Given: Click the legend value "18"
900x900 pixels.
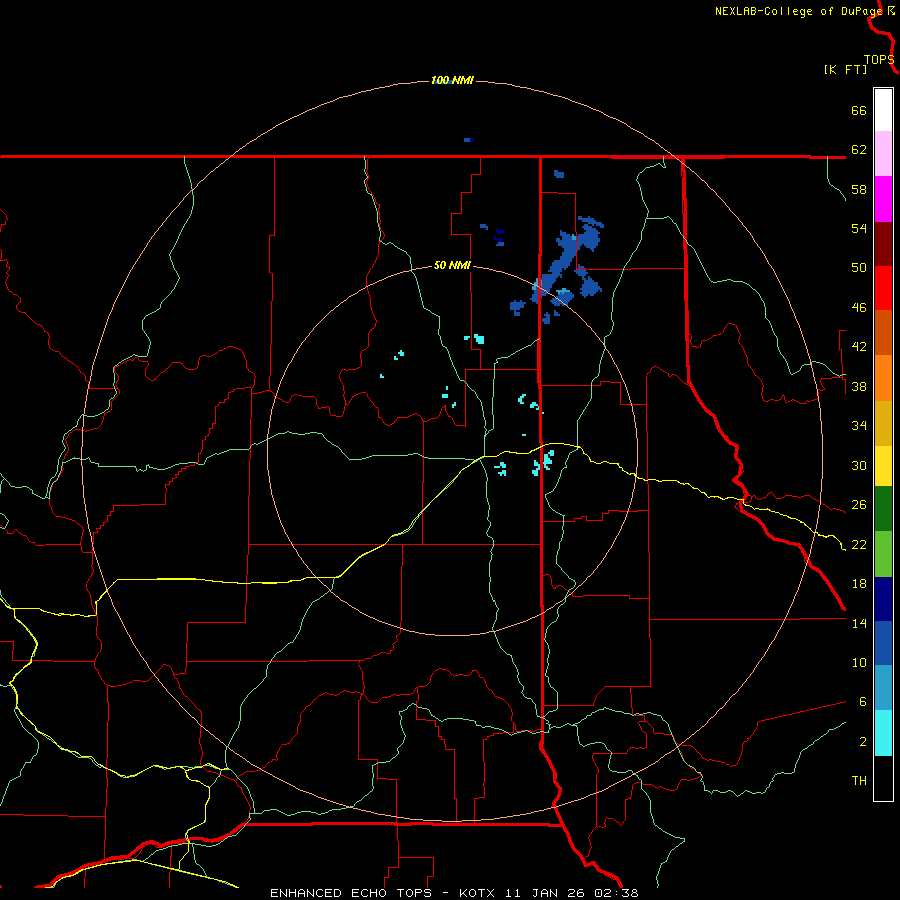Looking at the screenshot, I should click(859, 584).
